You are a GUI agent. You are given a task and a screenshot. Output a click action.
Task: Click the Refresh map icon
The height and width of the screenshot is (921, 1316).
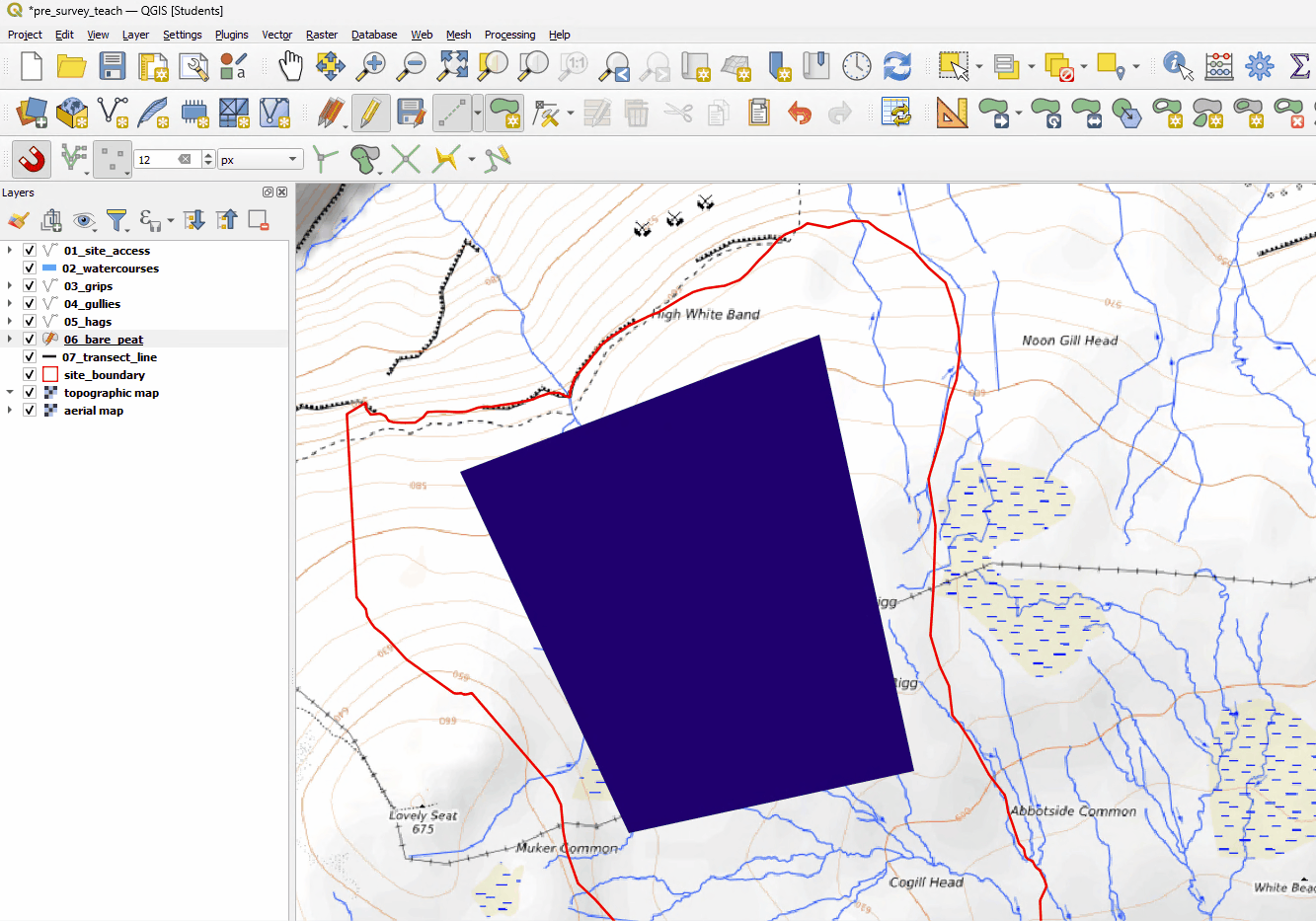point(896,66)
